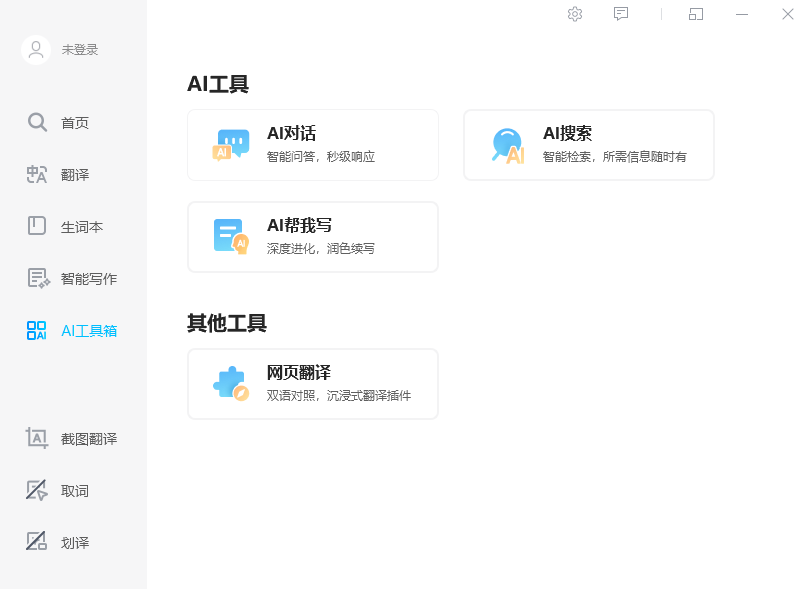
Task: Click the 未登录 login text
Action: (80, 50)
